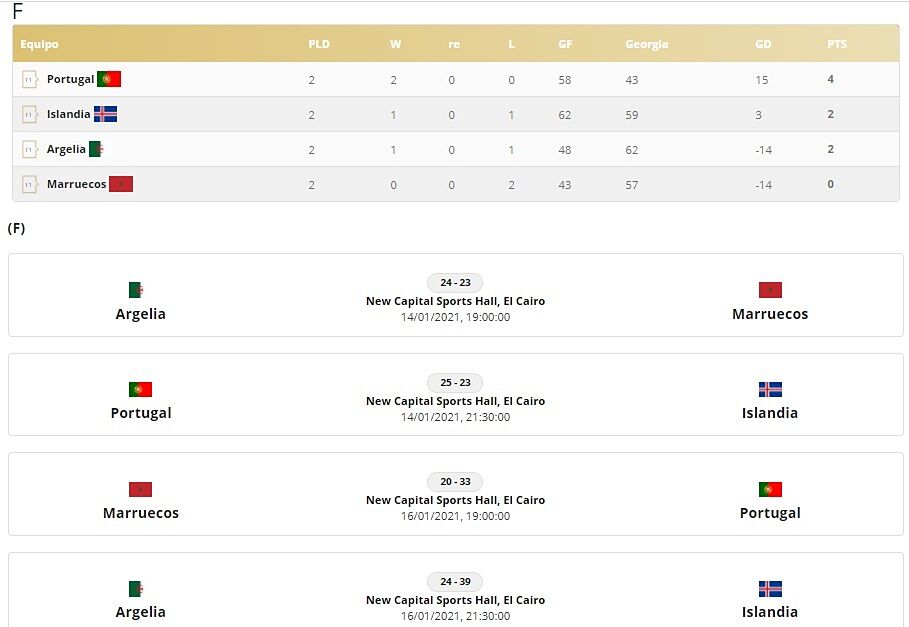Select Islandia team name in the standings table
Image resolution: width=909 pixels, height=627 pixels.
pyautogui.click(x=68, y=114)
